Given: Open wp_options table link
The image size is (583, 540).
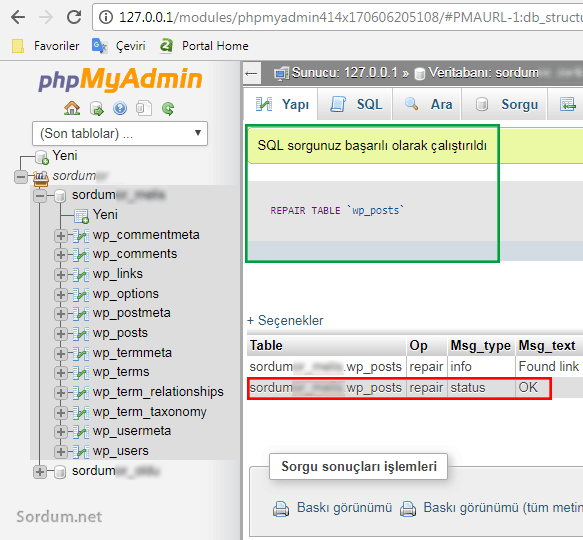Looking at the screenshot, I should [x=126, y=294].
